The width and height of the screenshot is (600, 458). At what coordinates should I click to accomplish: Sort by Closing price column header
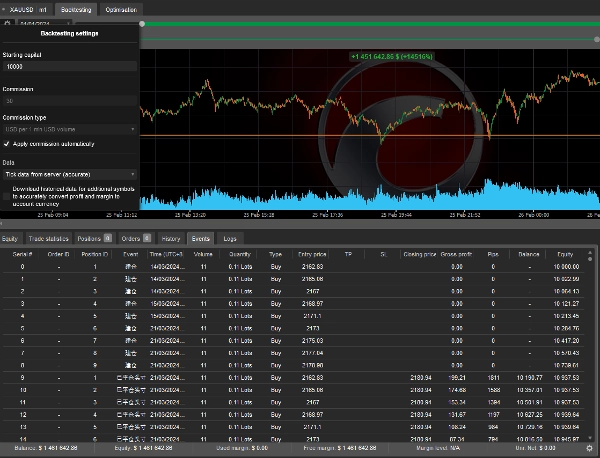click(420, 254)
